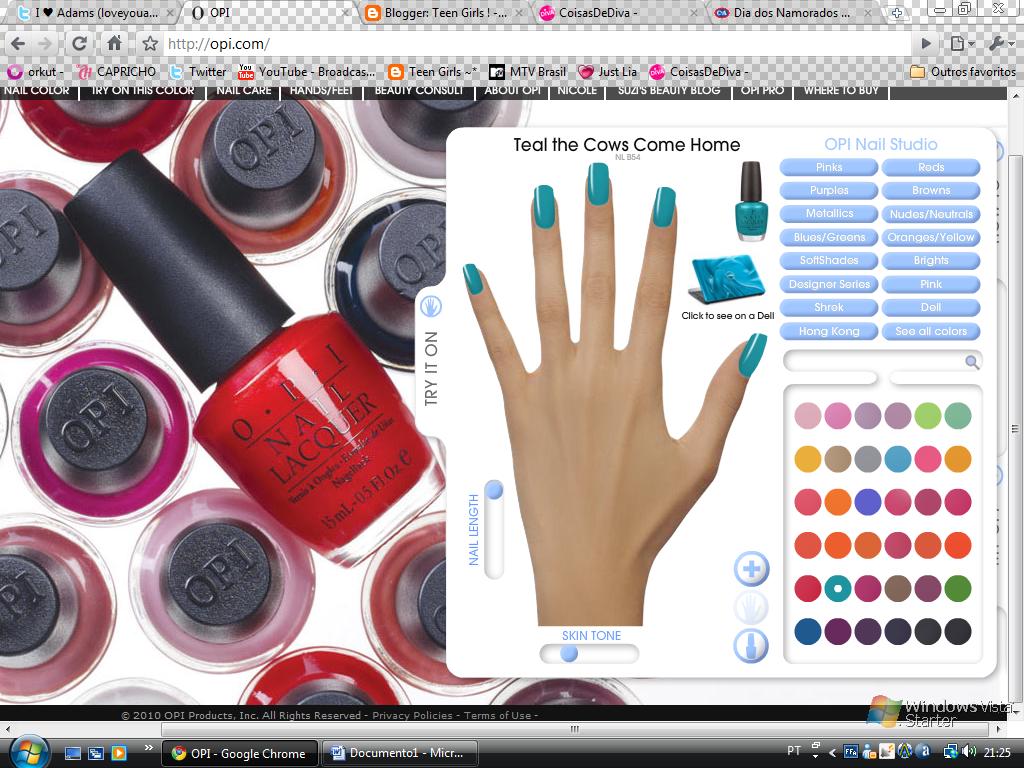Viewport: 1024px width, 768px height.
Task: Click teal OPI bottle thumbnail
Action: 752,201
